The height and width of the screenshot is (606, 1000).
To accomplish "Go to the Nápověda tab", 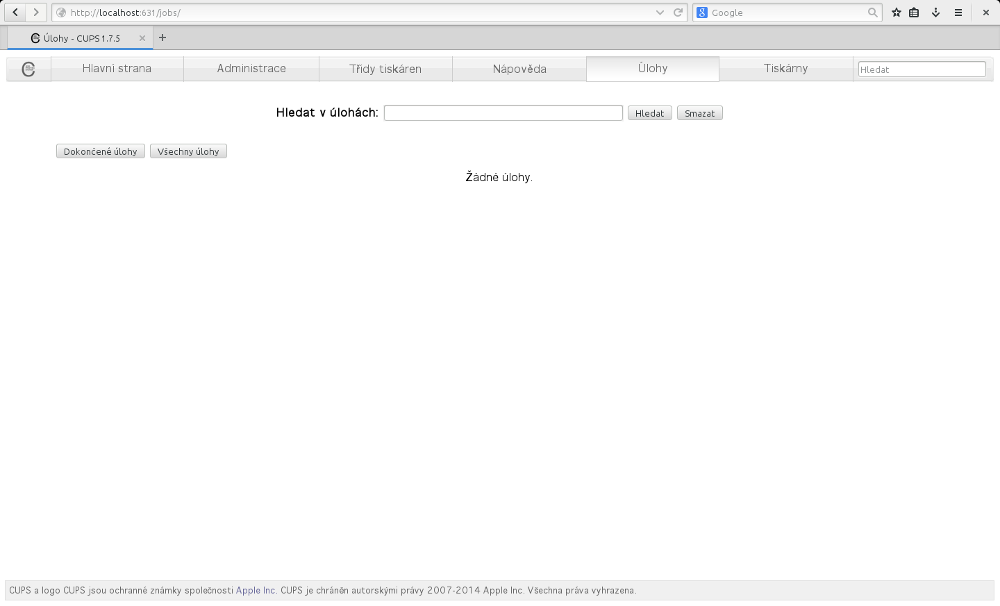I will pyautogui.click(x=519, y=69).
